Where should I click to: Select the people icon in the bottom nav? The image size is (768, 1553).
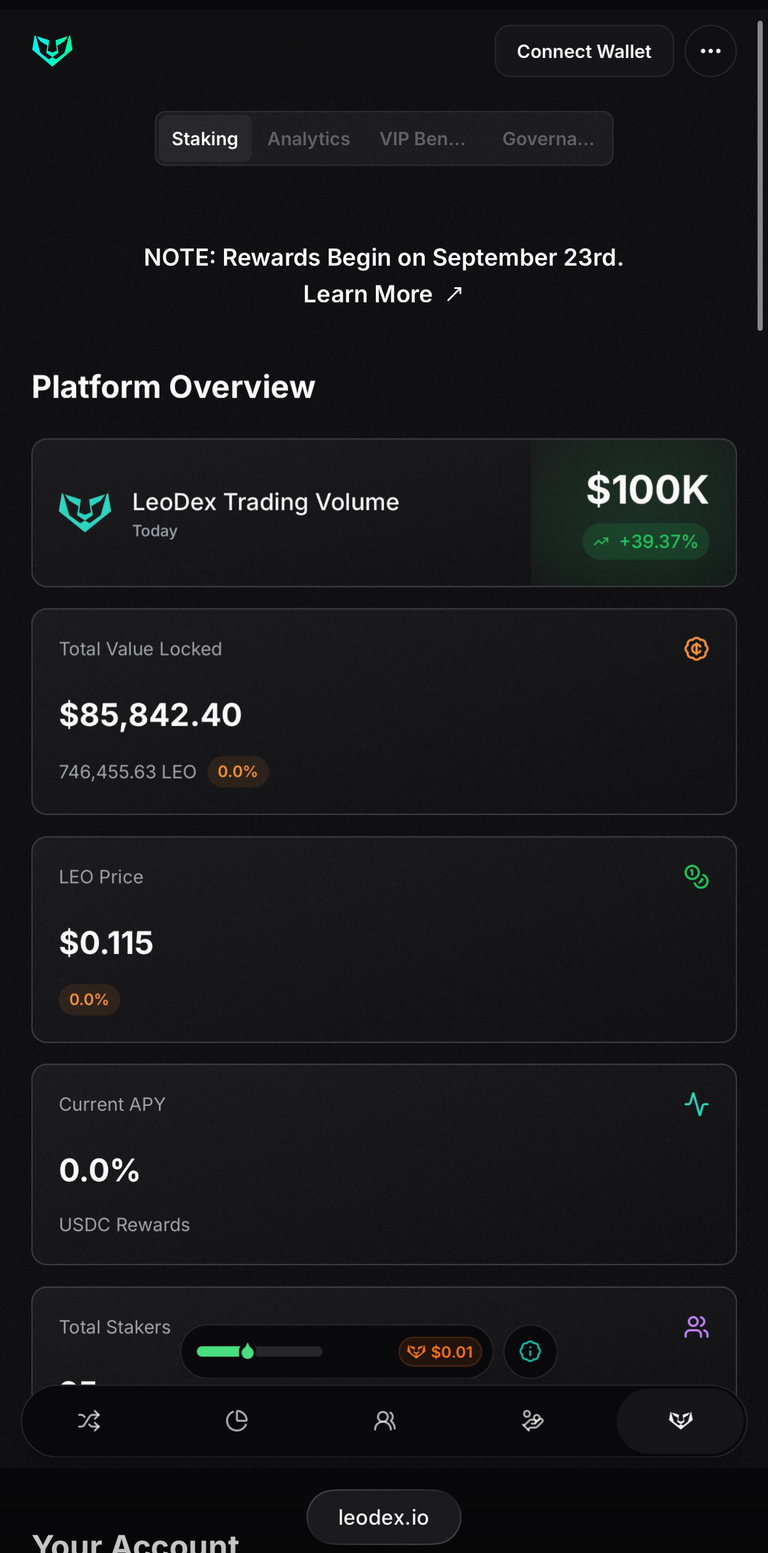tap(385, 1420)
